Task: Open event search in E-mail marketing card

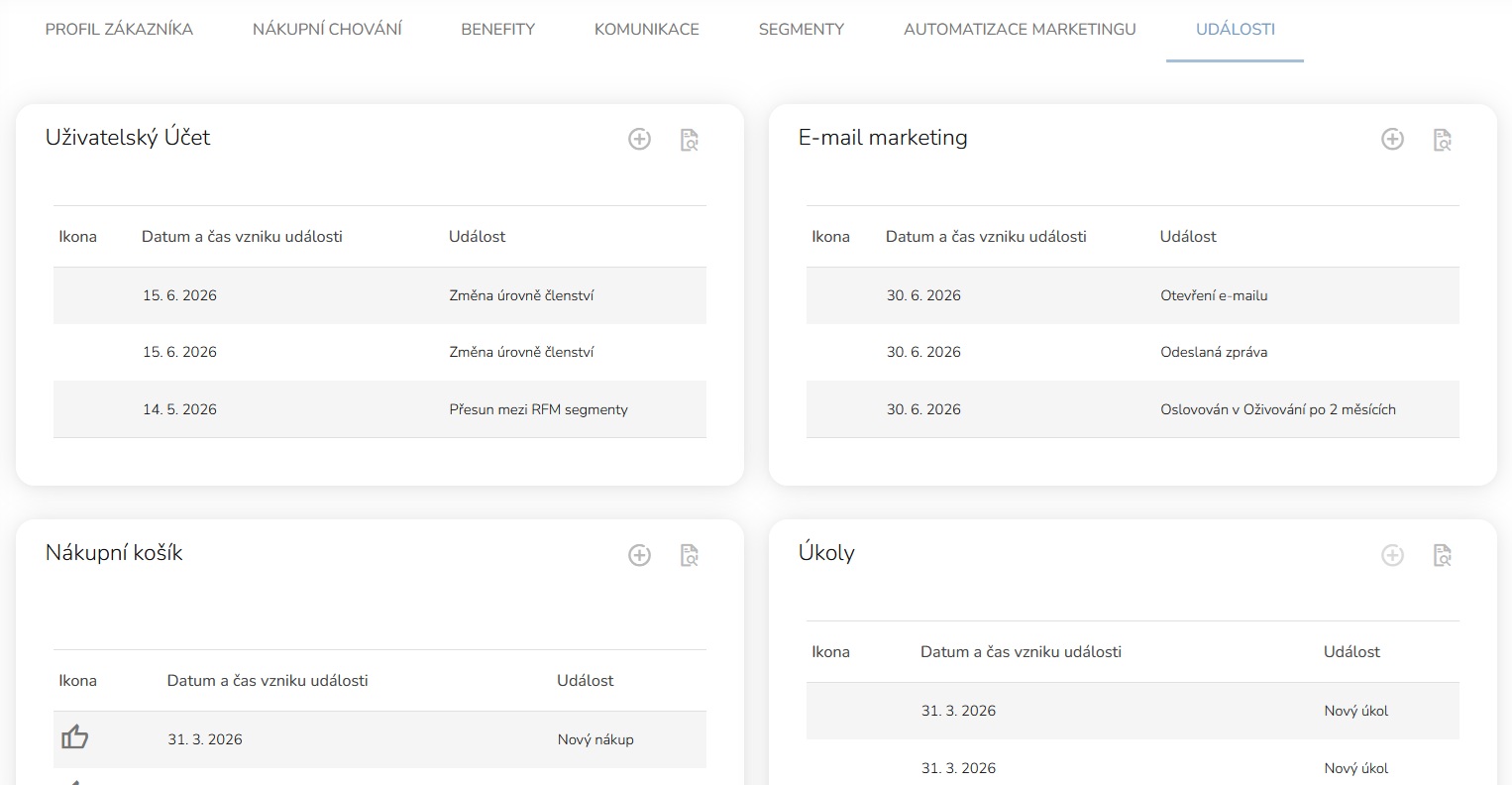Action: [x=1443, y=140]
